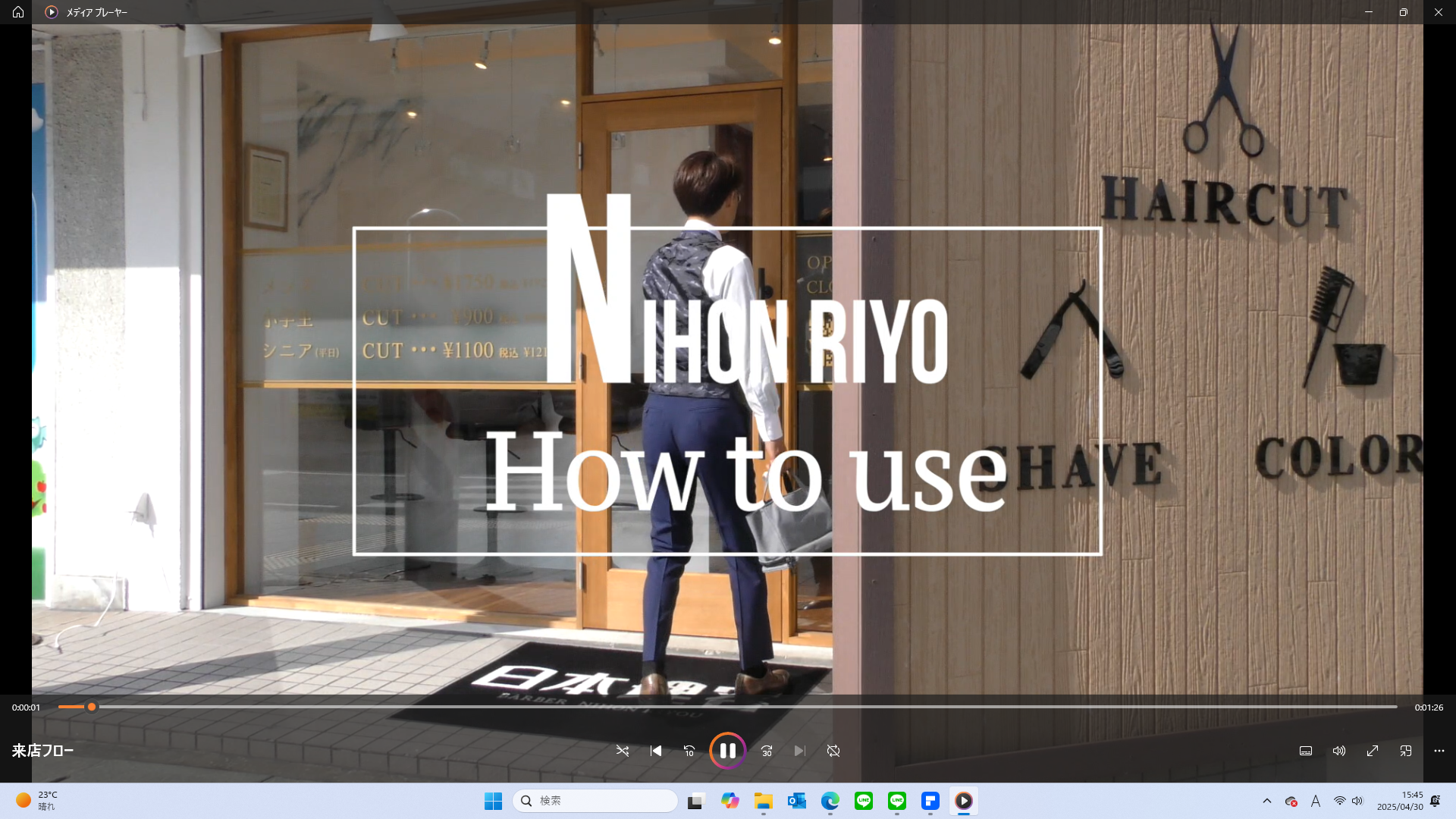Toggle shuffle playback
Screen dimensions: 1456x819
point(623,751)
